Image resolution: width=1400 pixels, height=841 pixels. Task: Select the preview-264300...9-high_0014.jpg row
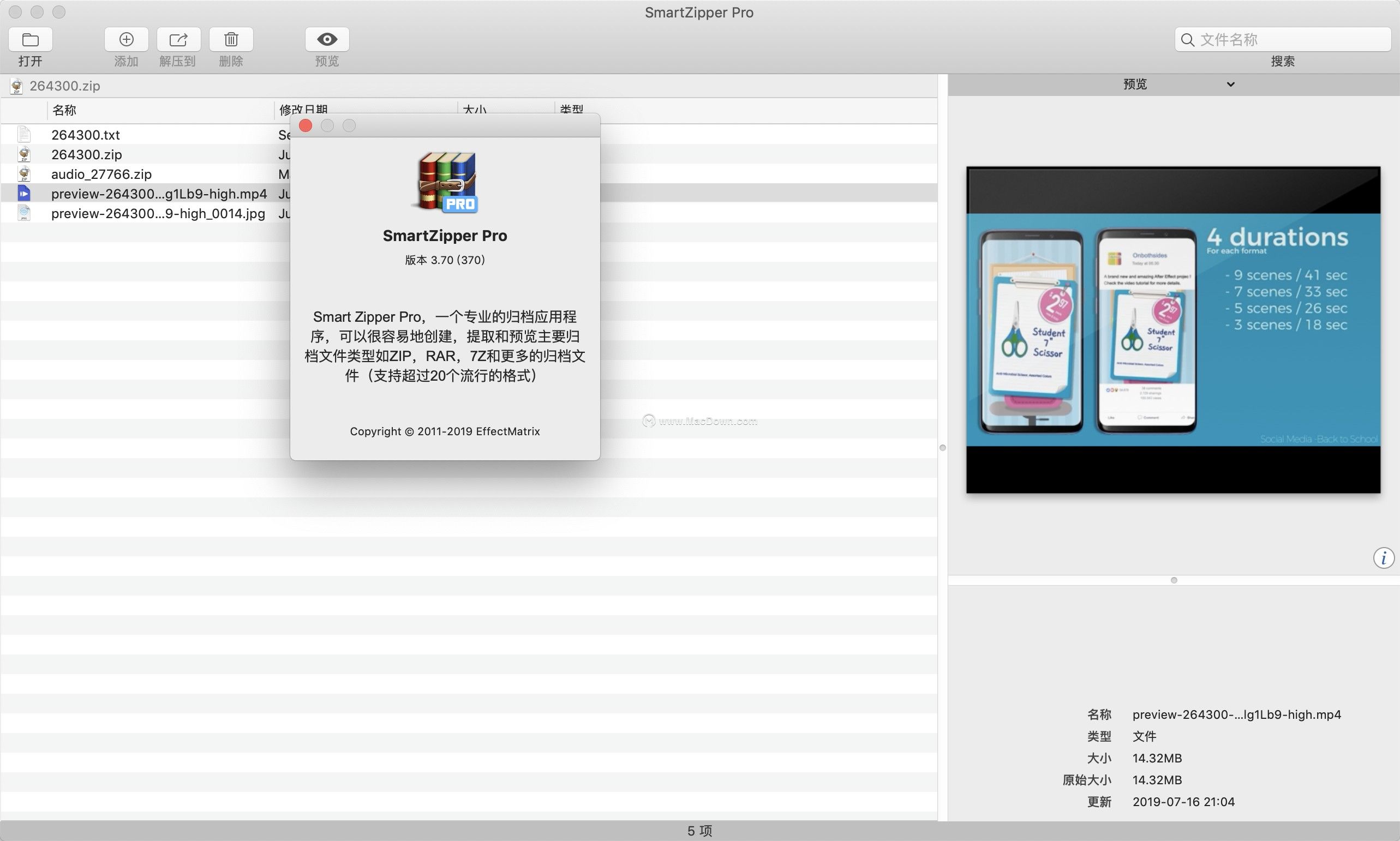pyautogui.click(x=468, y=213)
